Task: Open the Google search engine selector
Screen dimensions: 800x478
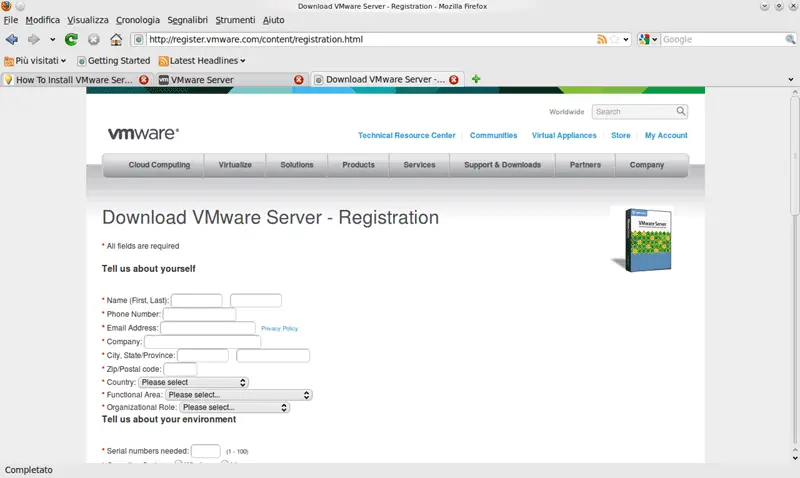Action: tap(648, 39)
